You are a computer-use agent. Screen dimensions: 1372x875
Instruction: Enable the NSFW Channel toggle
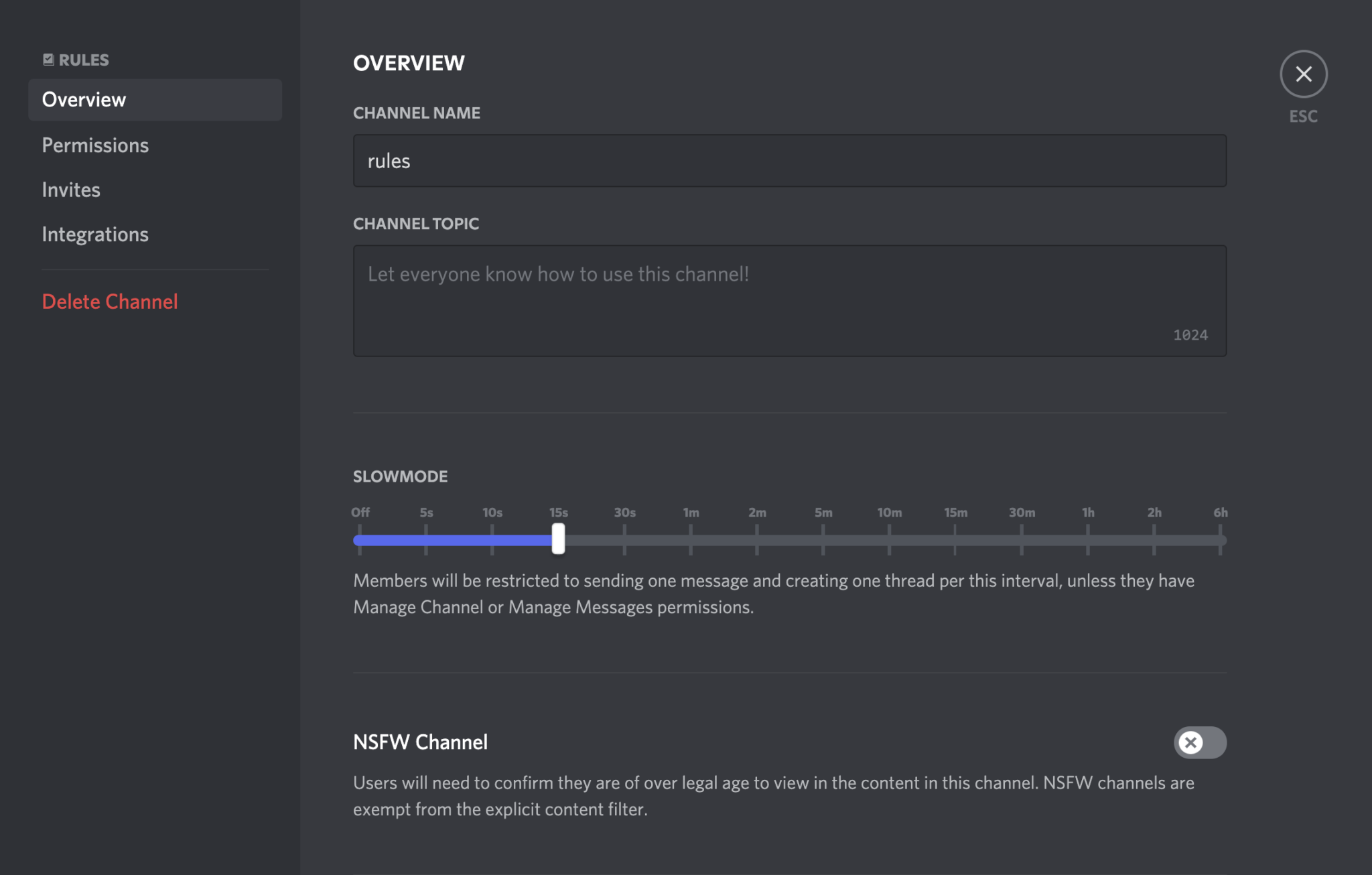pyautogui.click(x=1200, y=742)
